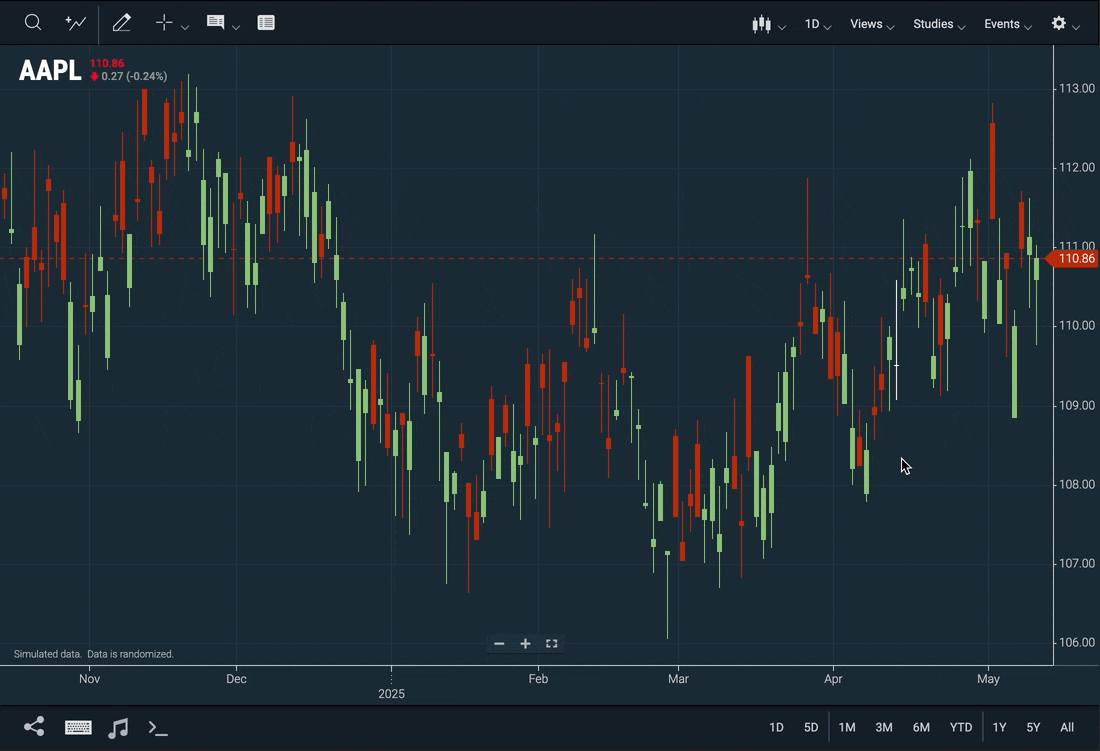Expand the crosshair options chevron

pos(185,27)
